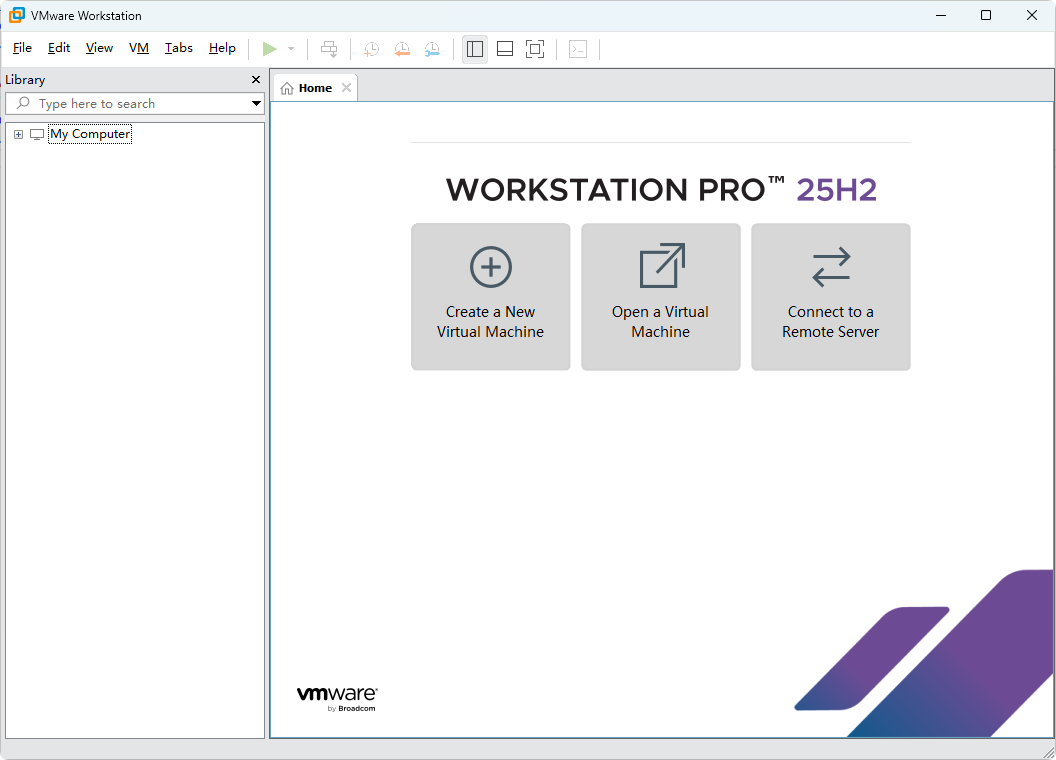The image size is (1056, 760).
Task: Click the Take Snapshot clock icon
Action: coord(371,49)
